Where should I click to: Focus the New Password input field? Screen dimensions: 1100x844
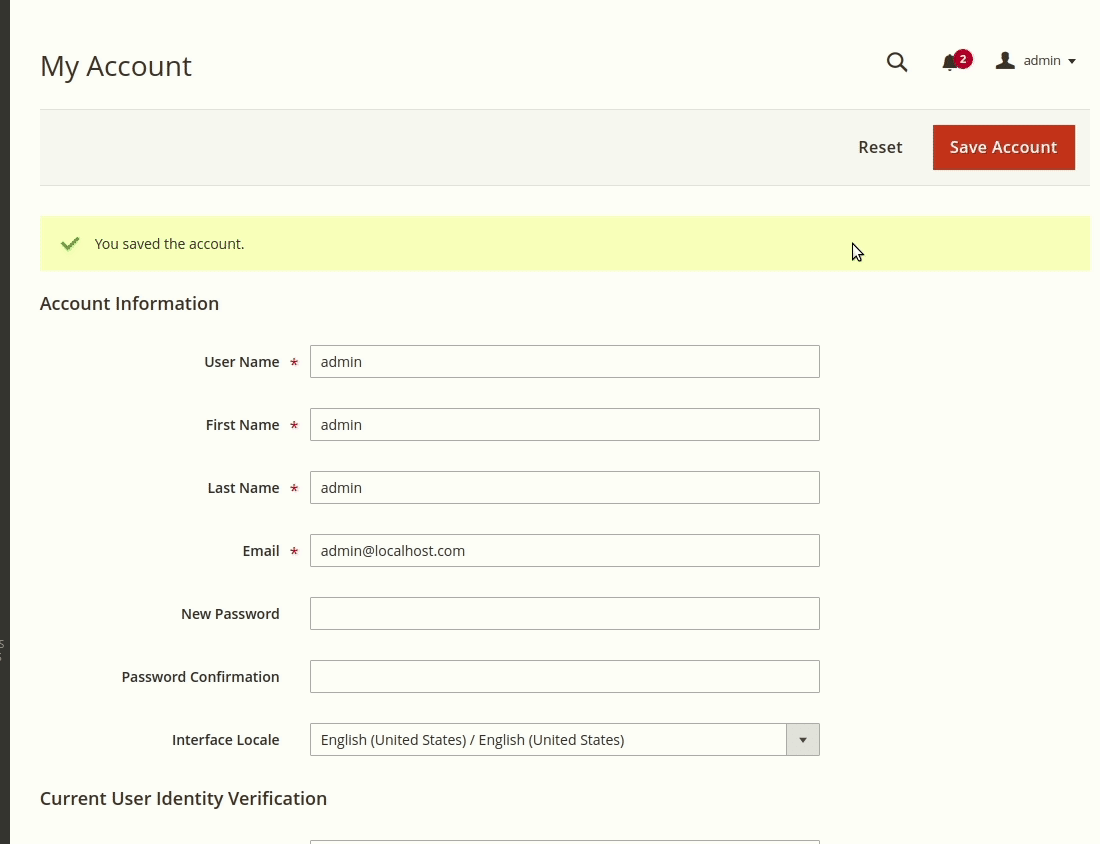pyautogui.click(x=564, y=613)
